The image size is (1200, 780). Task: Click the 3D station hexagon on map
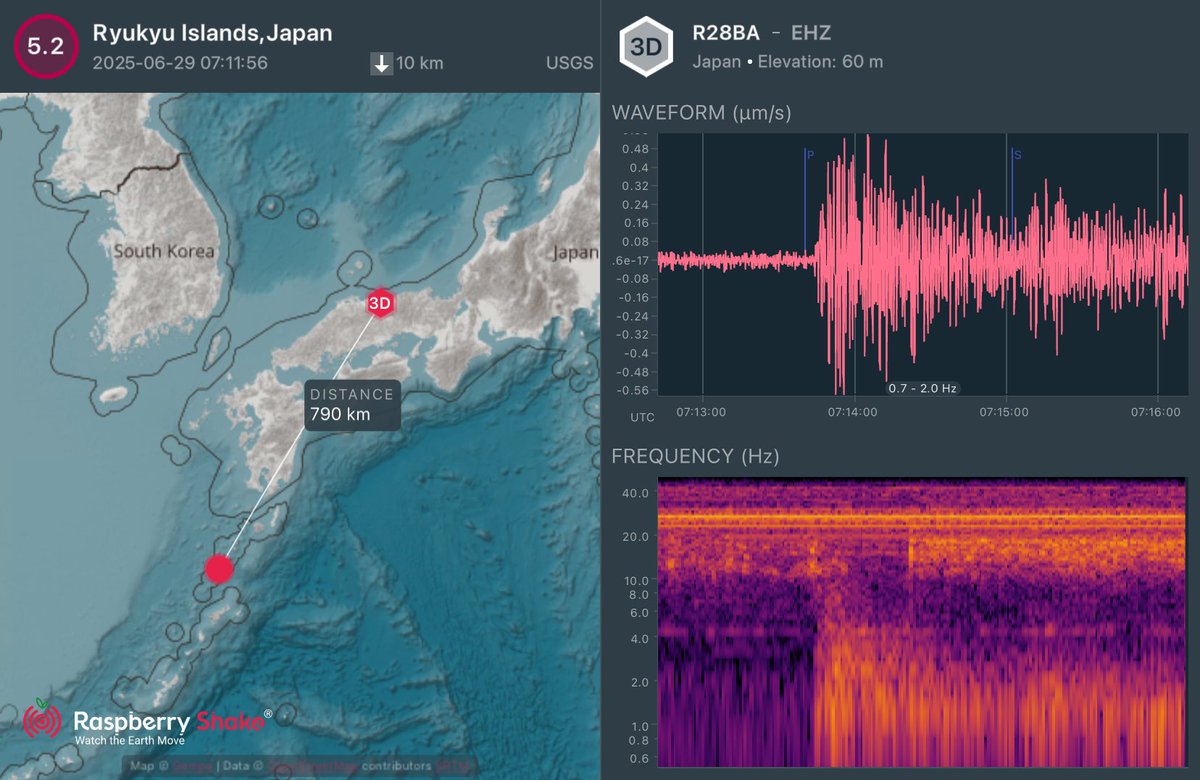click(379, 303)
